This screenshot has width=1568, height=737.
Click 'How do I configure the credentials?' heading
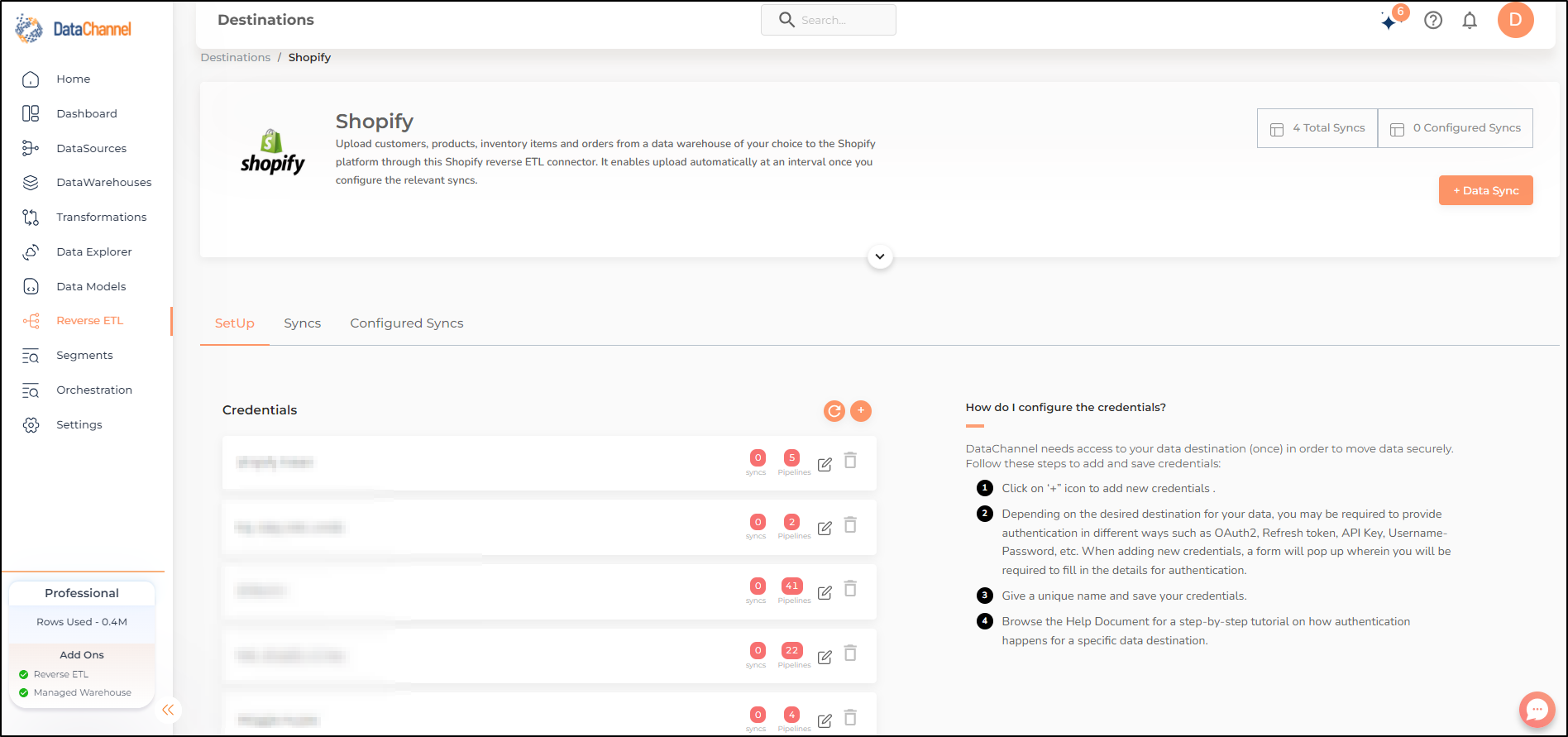click(1066, 408)
